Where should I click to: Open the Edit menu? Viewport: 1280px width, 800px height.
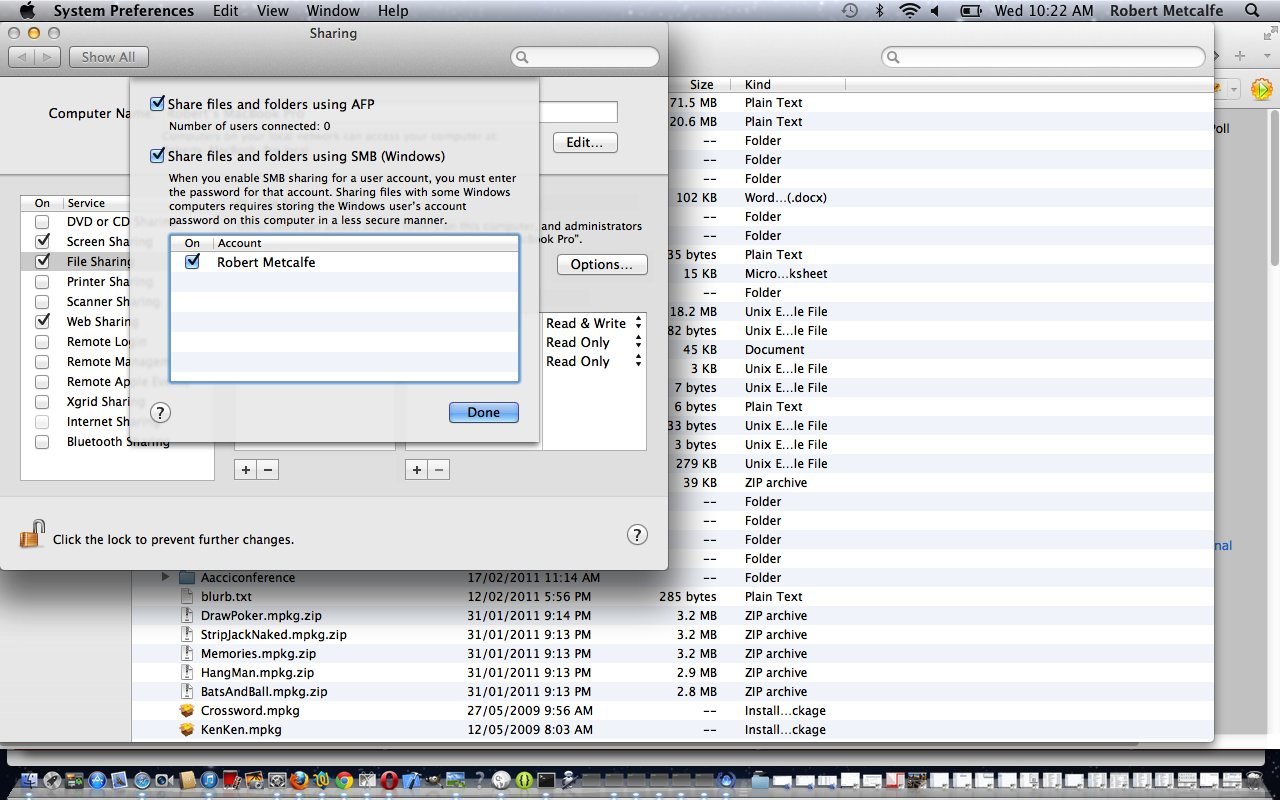click(x=226, y=11)
